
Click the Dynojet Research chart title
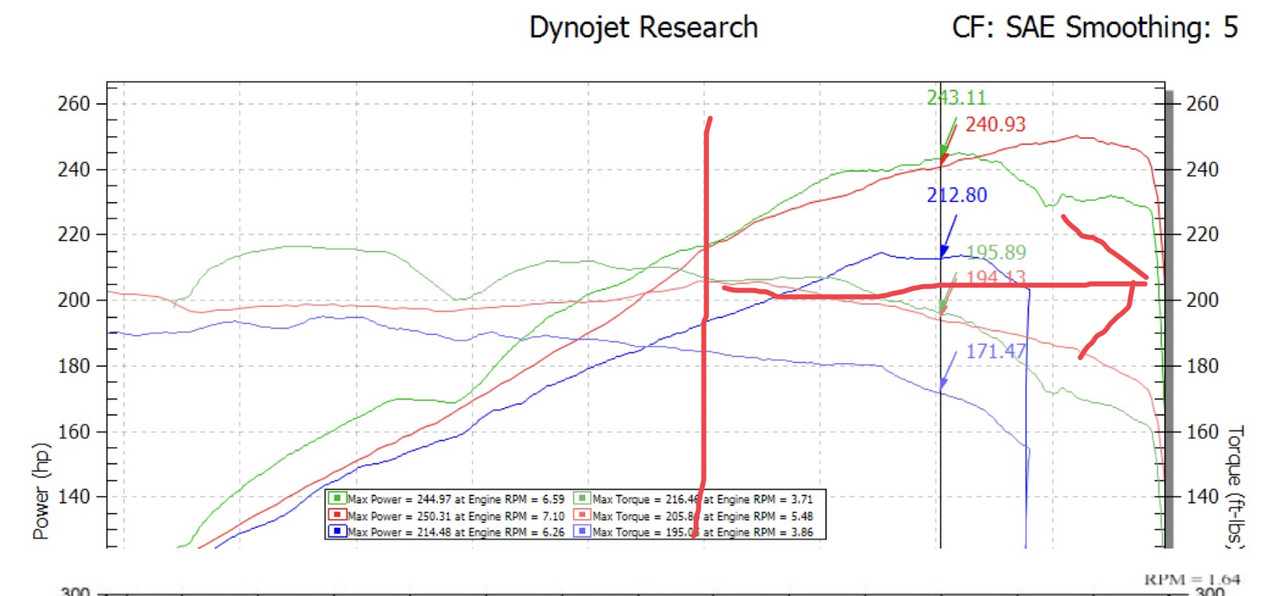point(644,27)
